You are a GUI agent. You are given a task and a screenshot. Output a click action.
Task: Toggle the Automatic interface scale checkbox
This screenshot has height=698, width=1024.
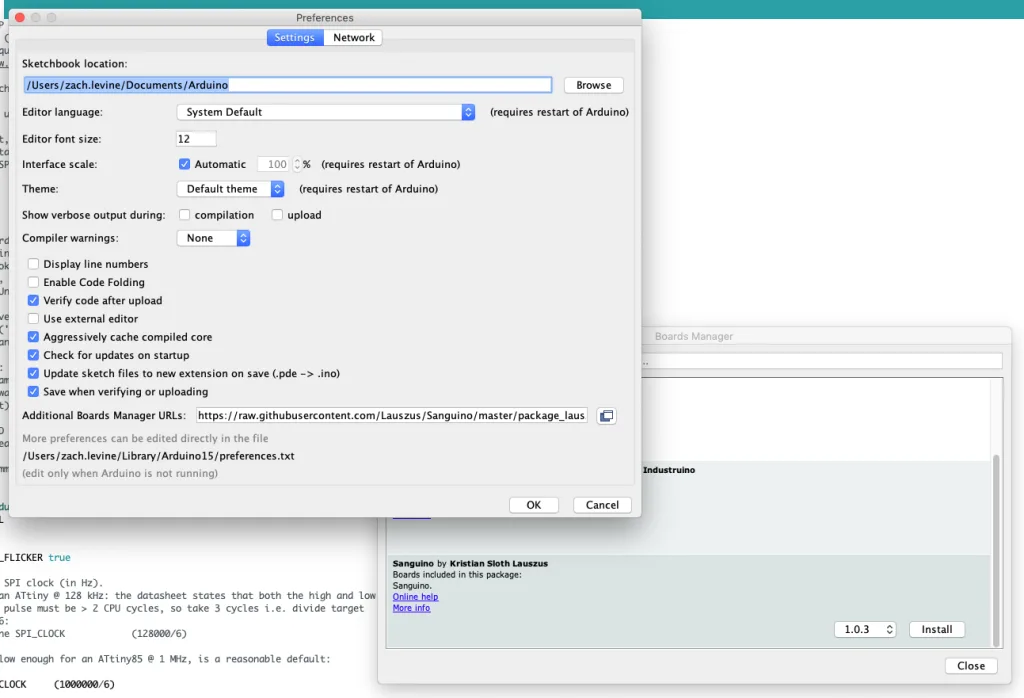(184, 164)
